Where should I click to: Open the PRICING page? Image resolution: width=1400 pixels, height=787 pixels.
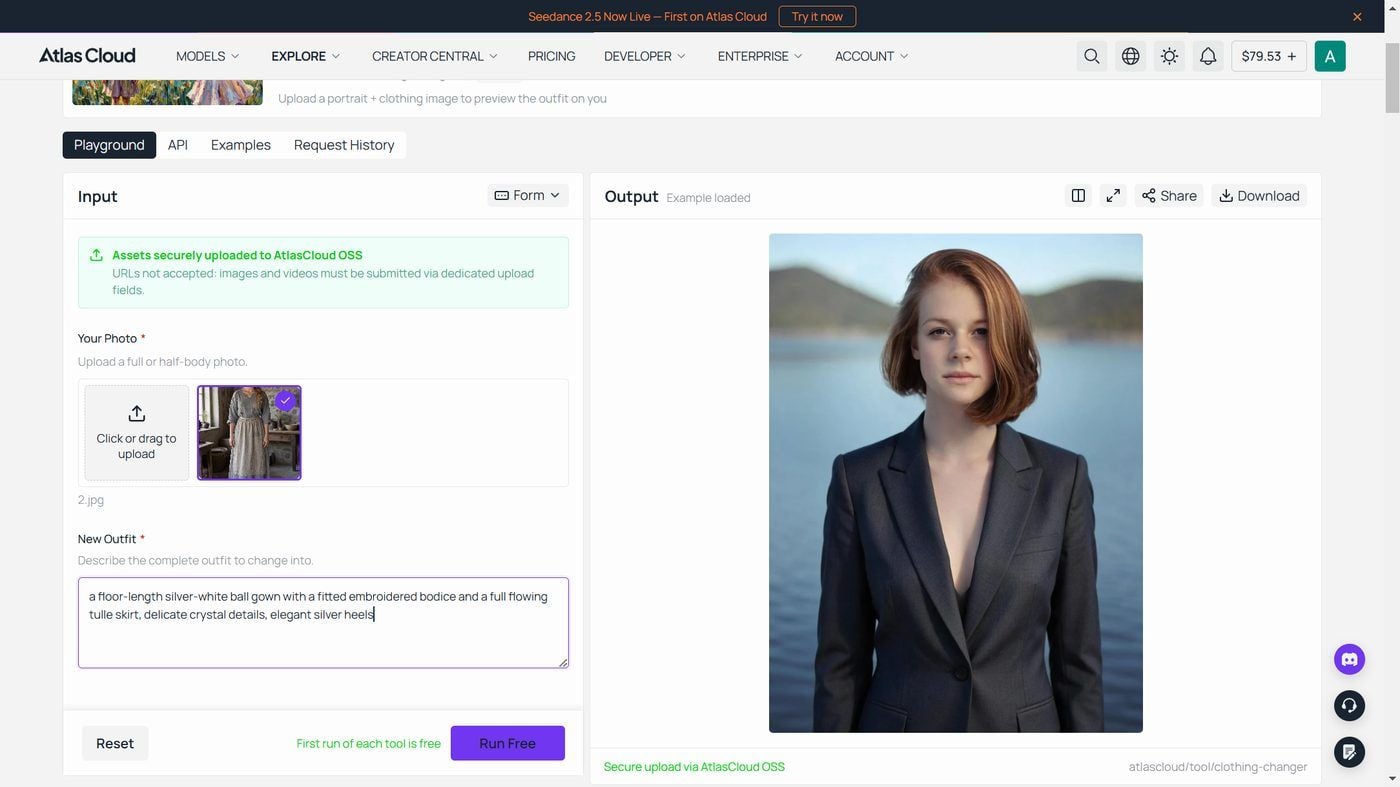[x=551, y=56]
